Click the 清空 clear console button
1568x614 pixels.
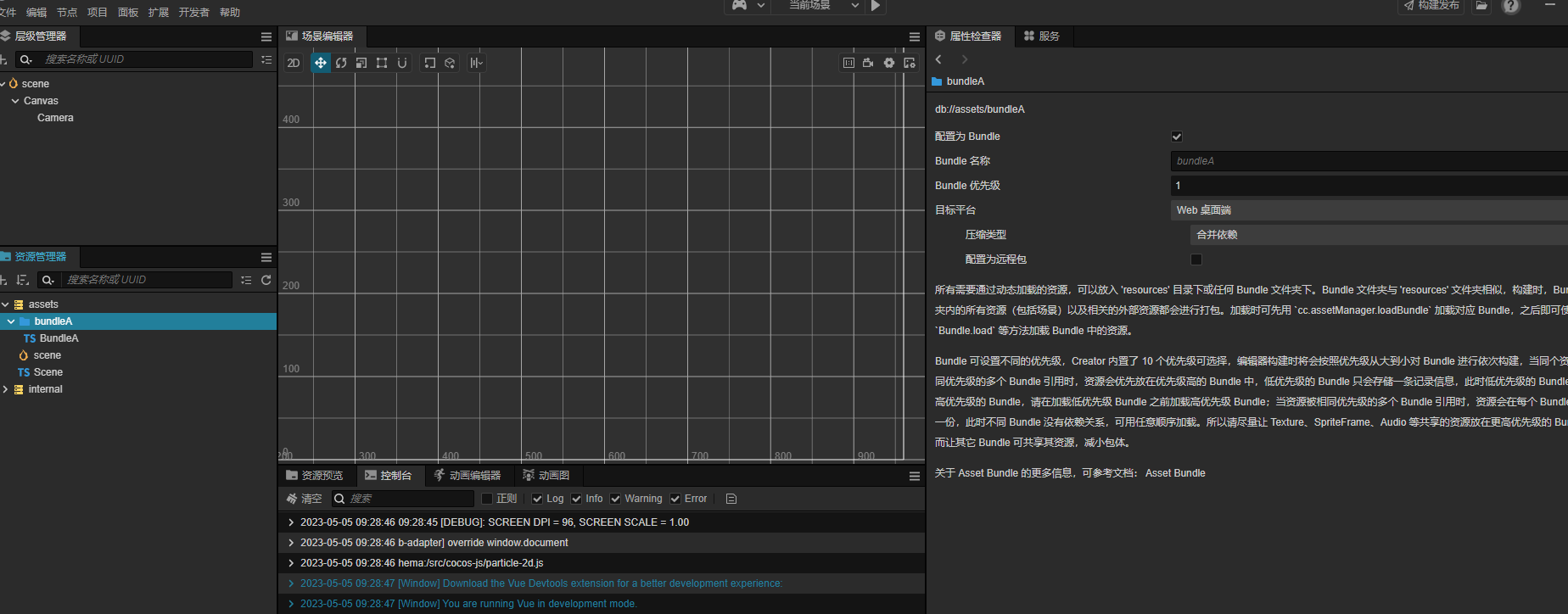(304, 499)
